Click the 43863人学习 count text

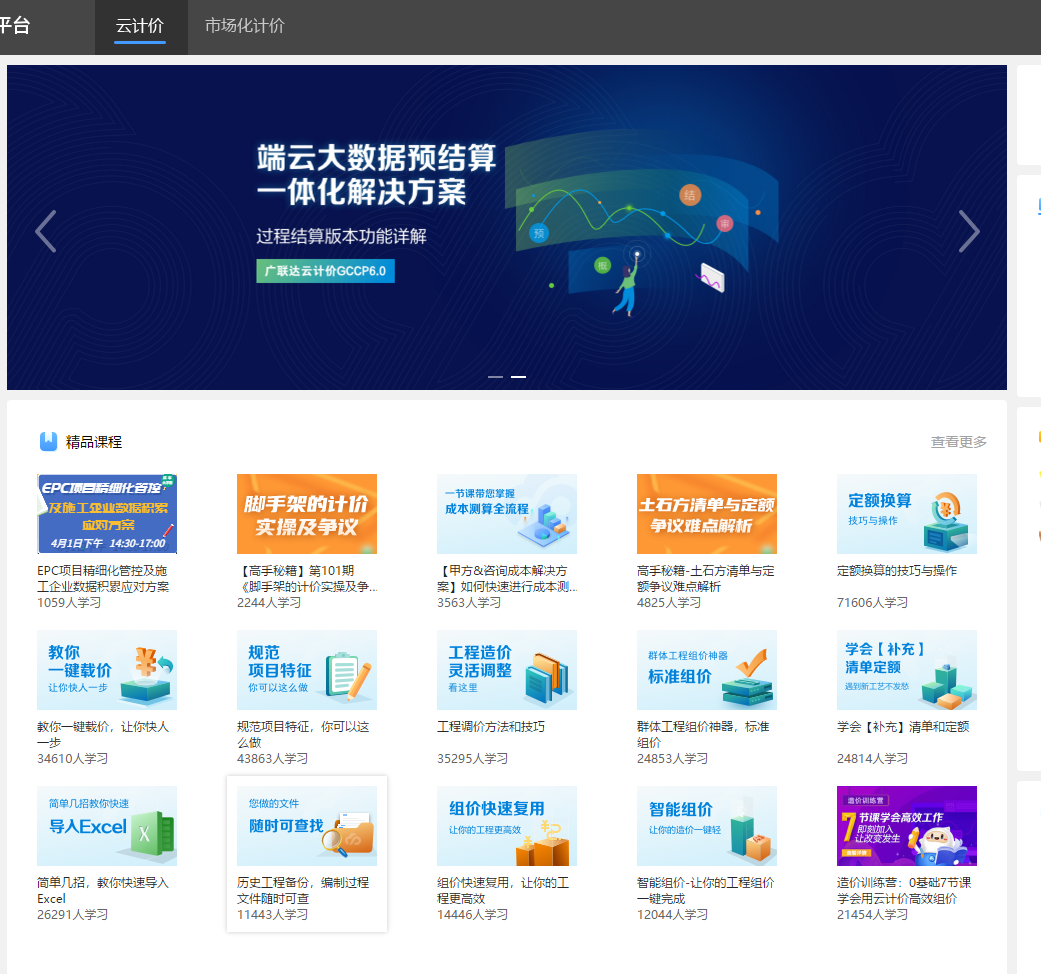point(272,759)
